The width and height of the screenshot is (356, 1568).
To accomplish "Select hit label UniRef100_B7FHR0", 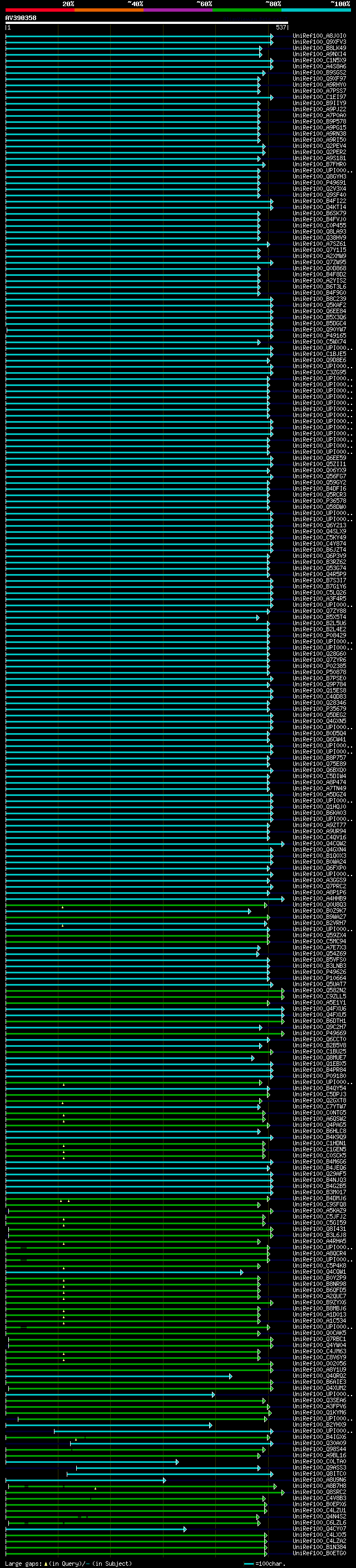I will point(319,164).
